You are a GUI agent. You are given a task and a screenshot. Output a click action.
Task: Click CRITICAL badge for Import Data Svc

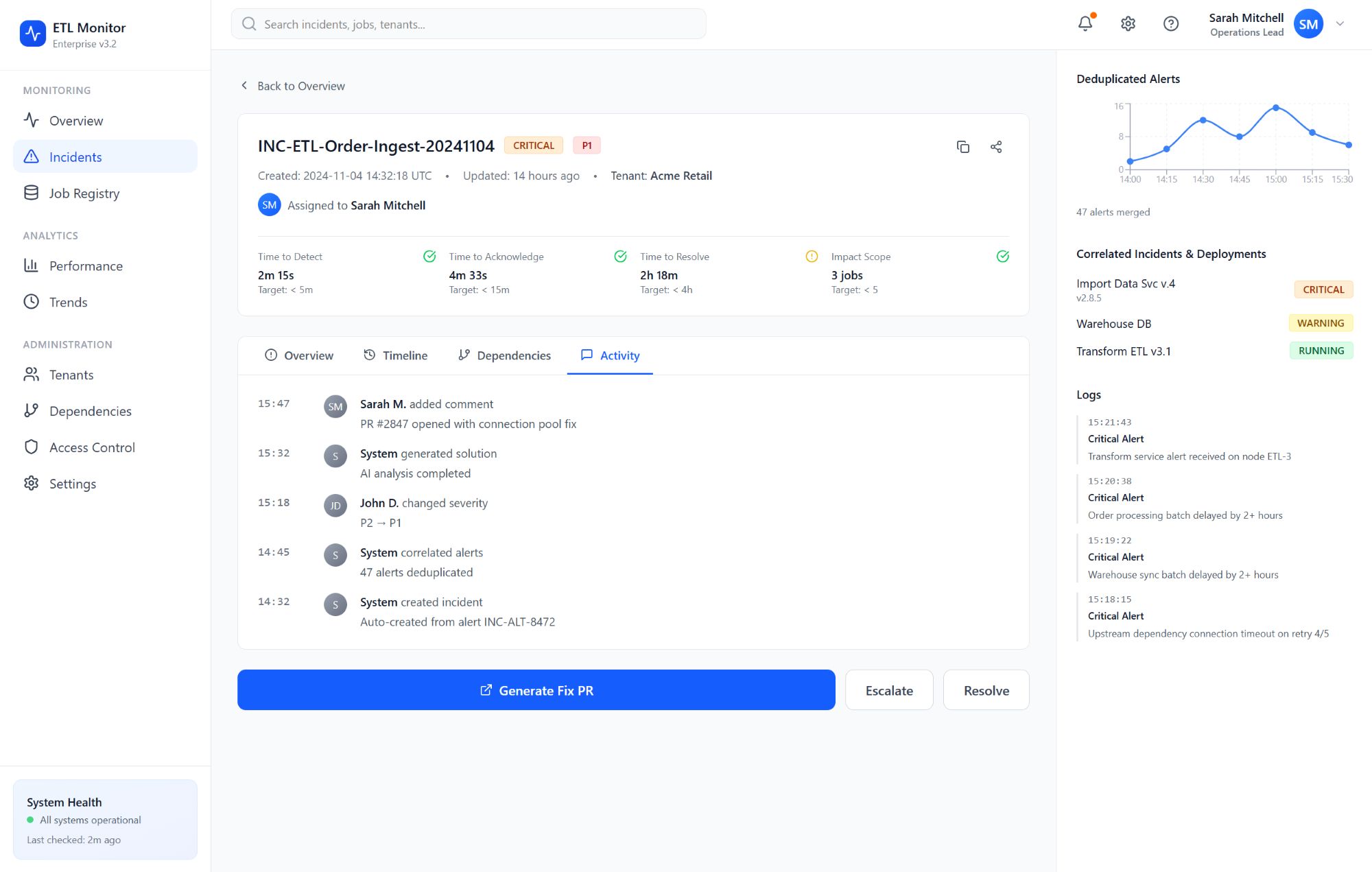1323,290
